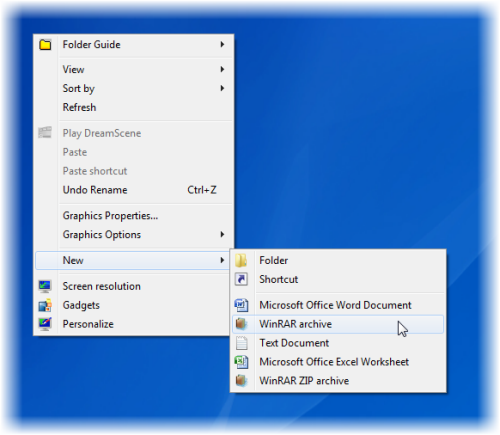This screenshot has width=500, height=435.
Task: Choose Undo Rename menu entry
Action: [133, 190]
